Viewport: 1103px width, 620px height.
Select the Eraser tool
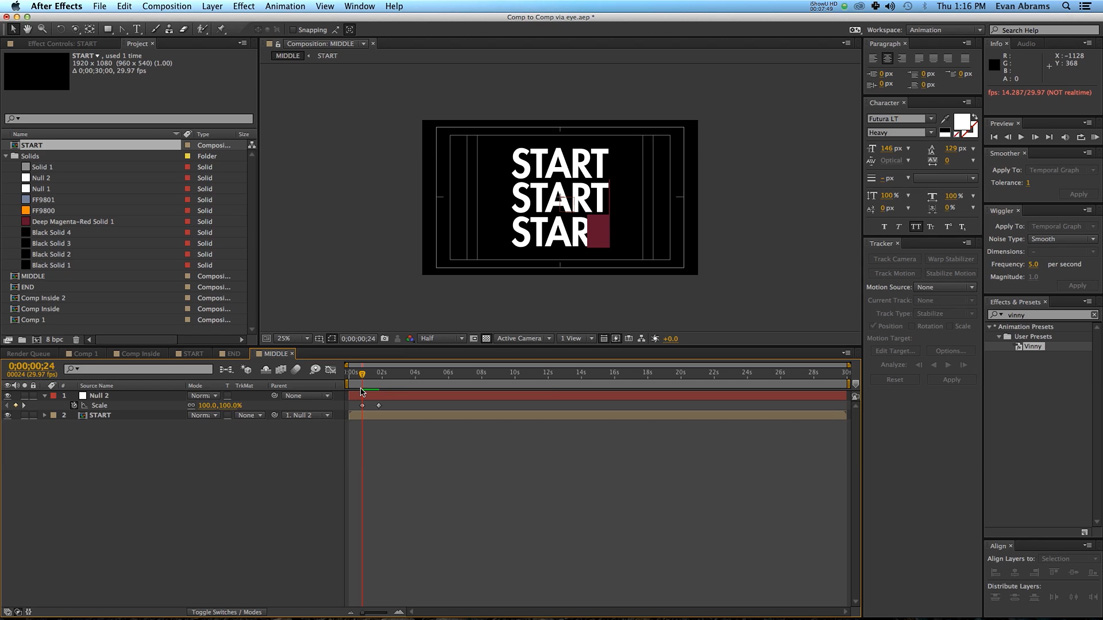184,29
